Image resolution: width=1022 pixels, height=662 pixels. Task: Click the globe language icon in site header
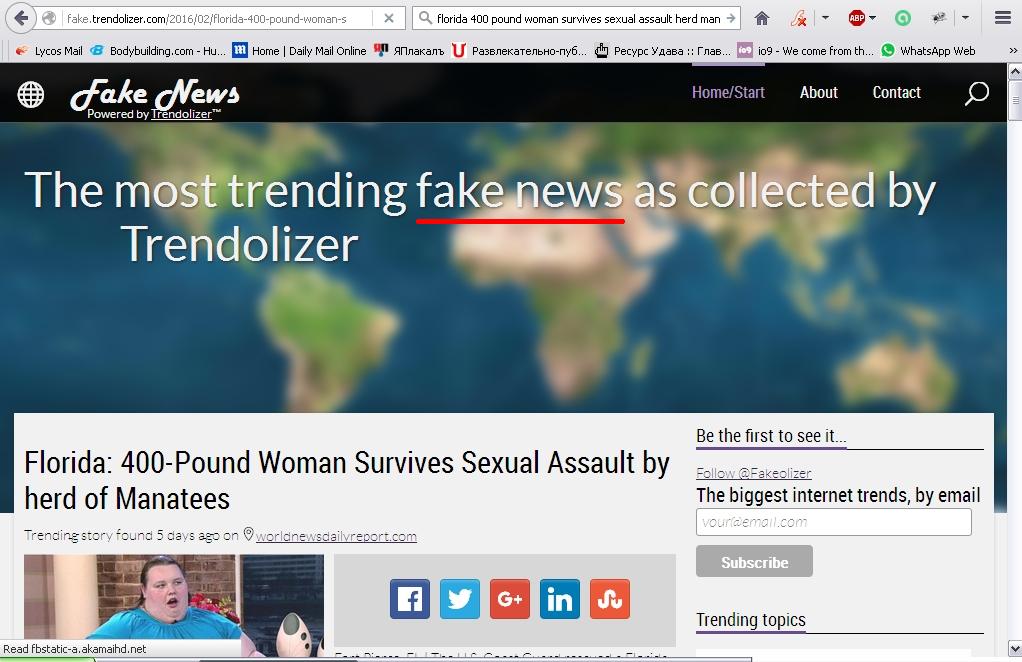pyautogui.click(x=31, y=94)
